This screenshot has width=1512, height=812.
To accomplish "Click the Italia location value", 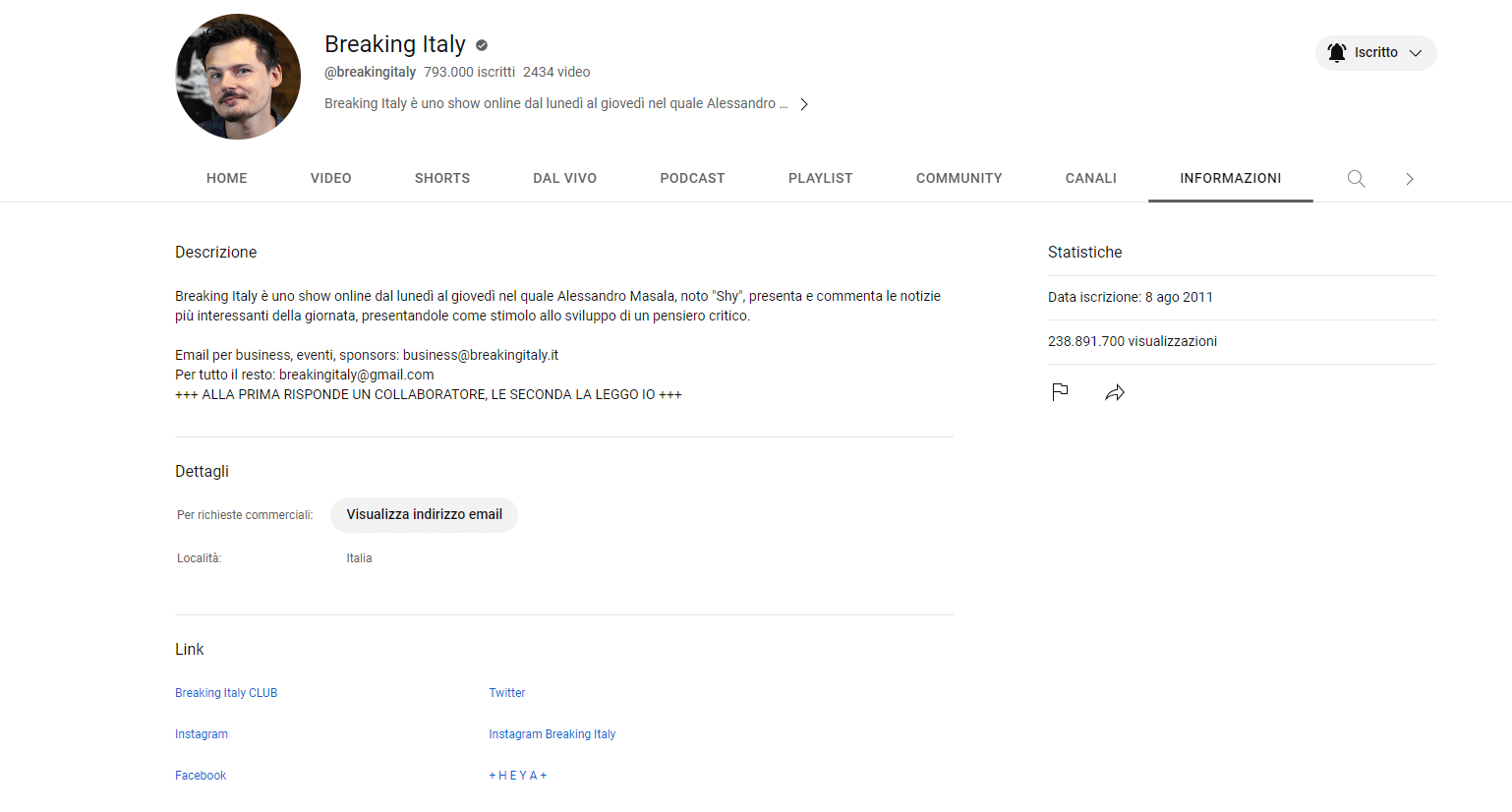I will 359,558.
